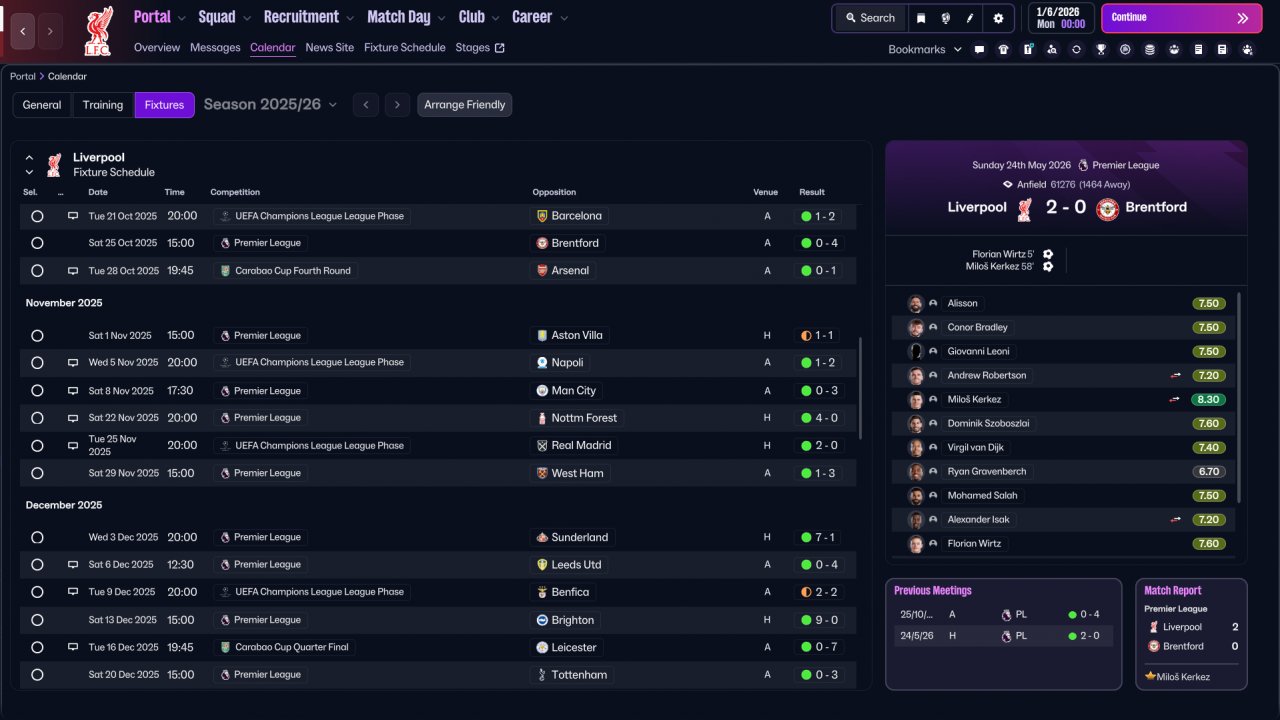Image resolution: width=1280 pixels, height=720 pixels.
Task: Click the fixtures list vertical scrollbar
Action: pyautogui.click(x=860, y=388)
